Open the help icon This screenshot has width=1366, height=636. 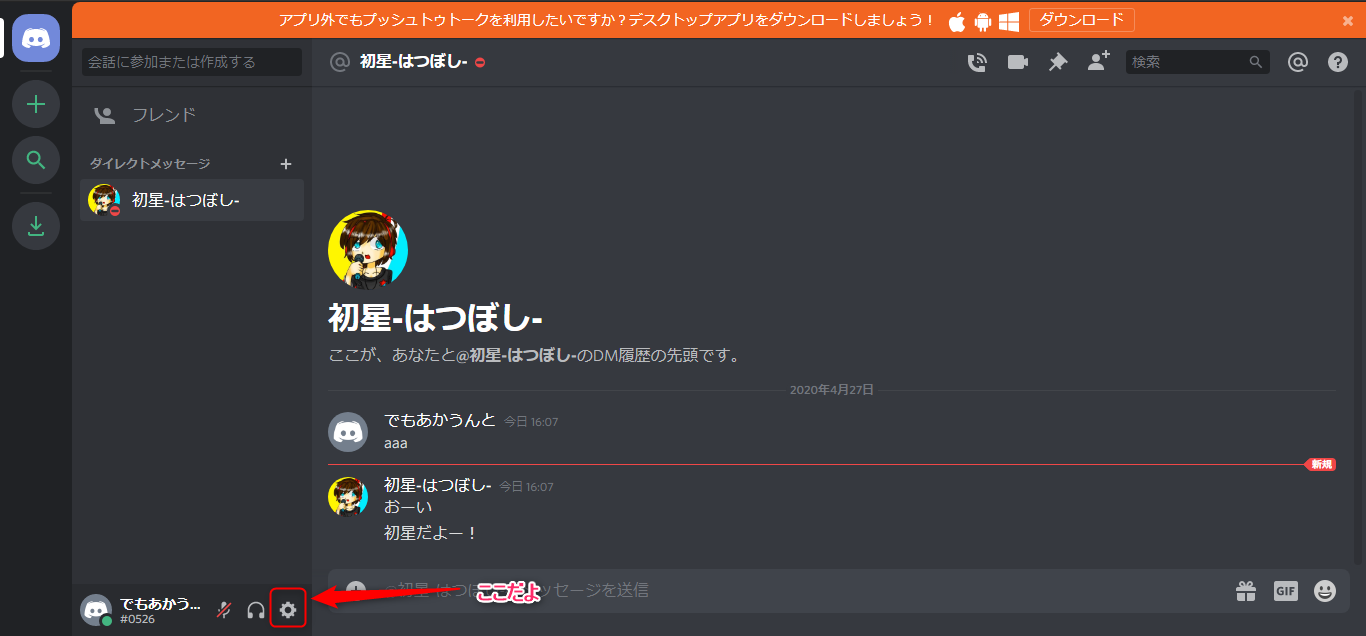coord(1338,62)
